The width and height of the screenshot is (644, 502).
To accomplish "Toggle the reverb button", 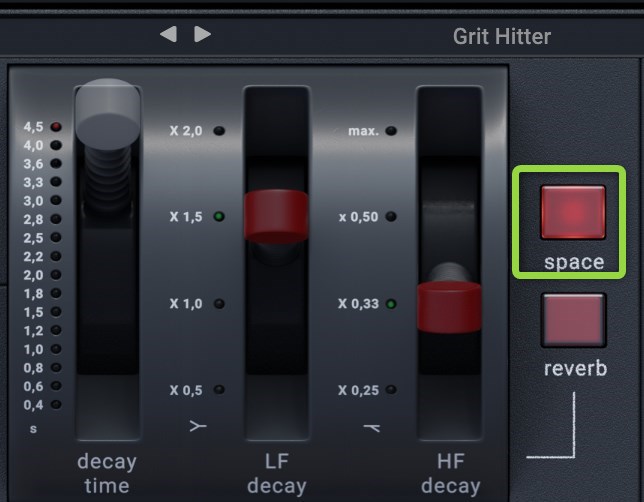I will point(573,319).
